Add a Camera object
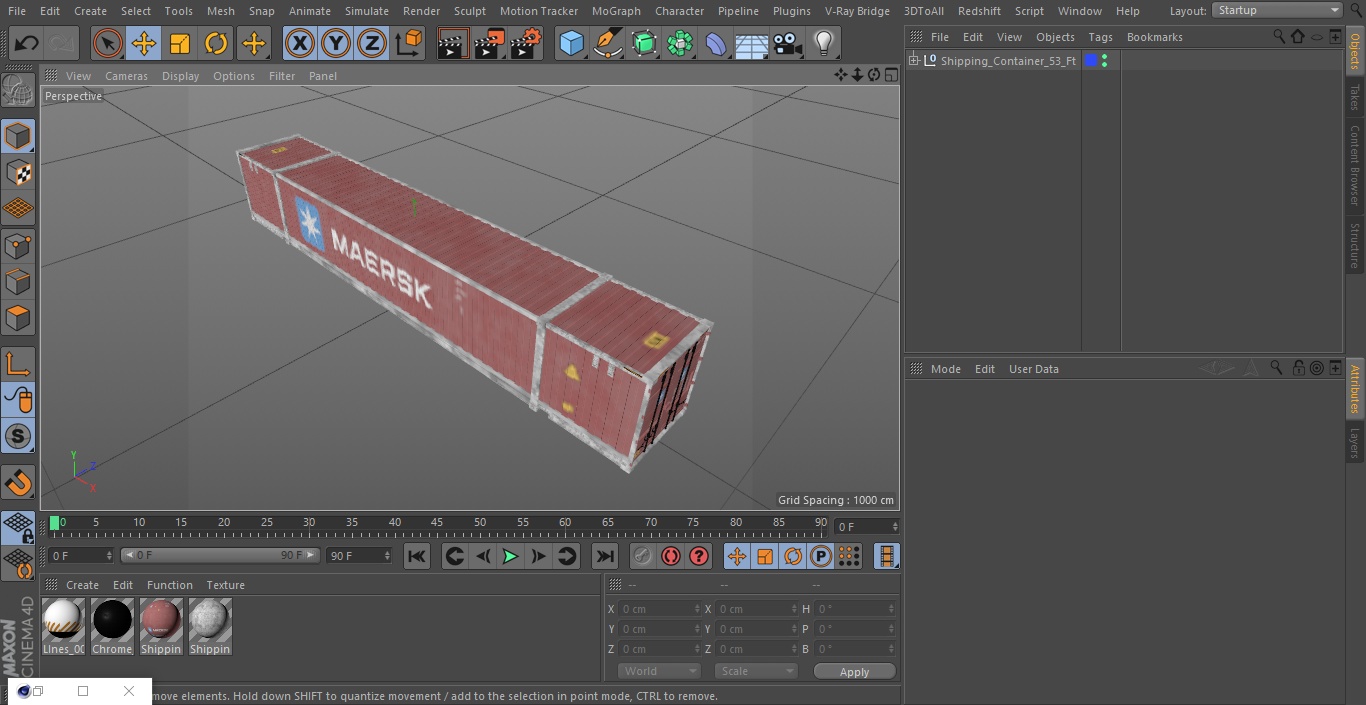Screen dimensions: 1366x705 tap(788, 43)
